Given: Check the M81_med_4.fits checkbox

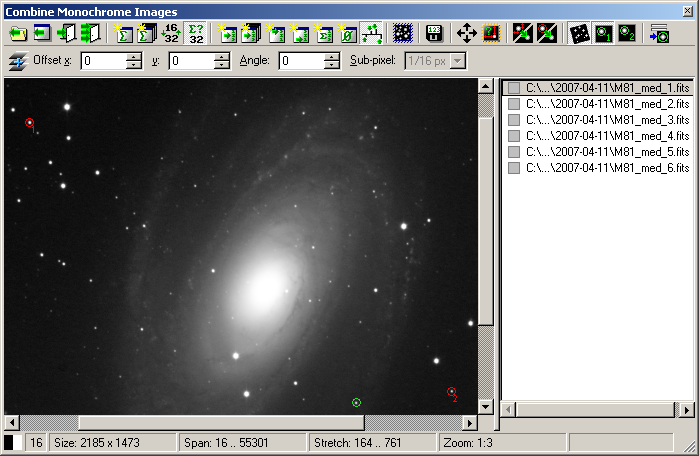Looking at the screenshot, I should (514, 136).
